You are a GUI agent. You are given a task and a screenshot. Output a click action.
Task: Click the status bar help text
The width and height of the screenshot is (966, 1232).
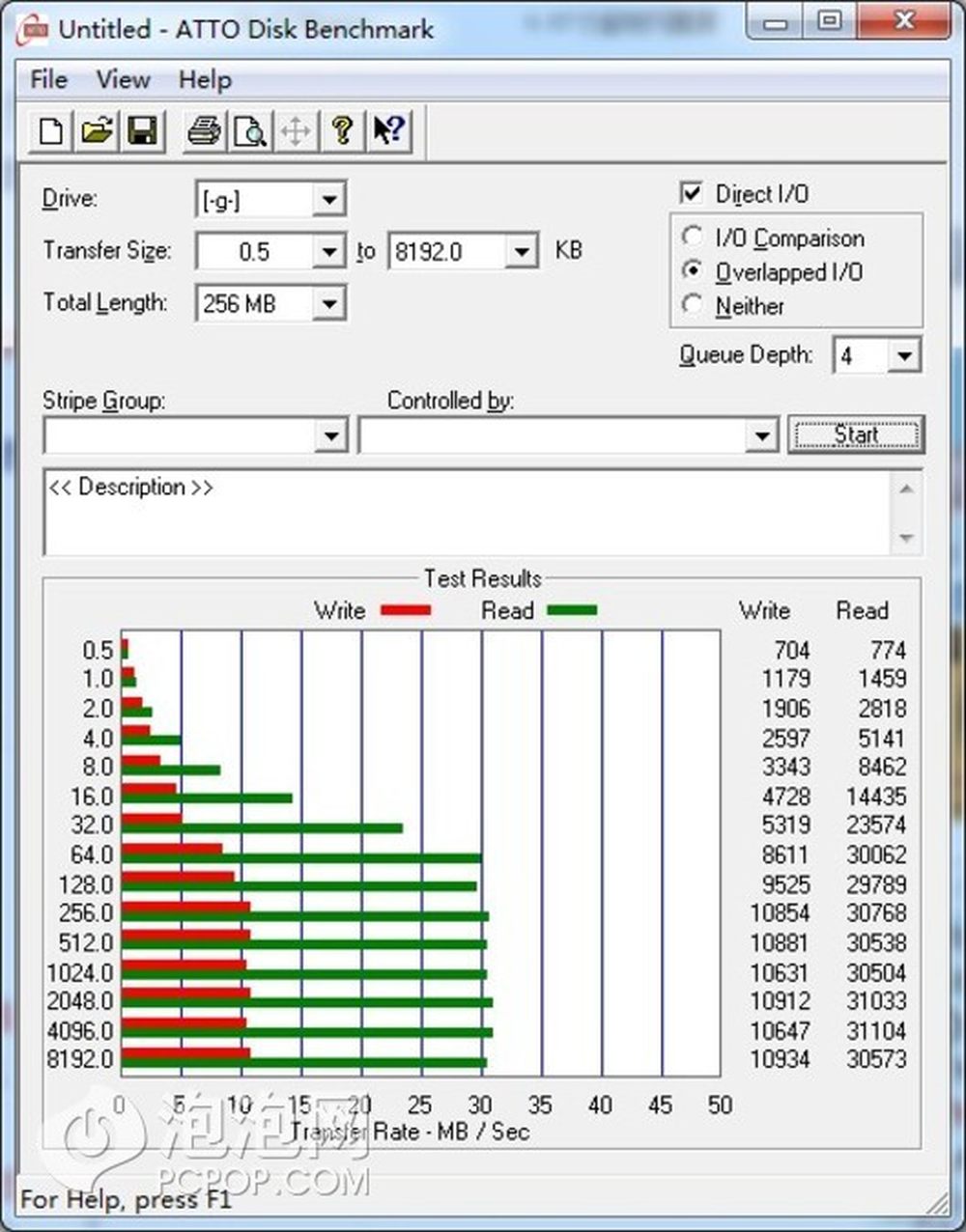point(127,1200)
